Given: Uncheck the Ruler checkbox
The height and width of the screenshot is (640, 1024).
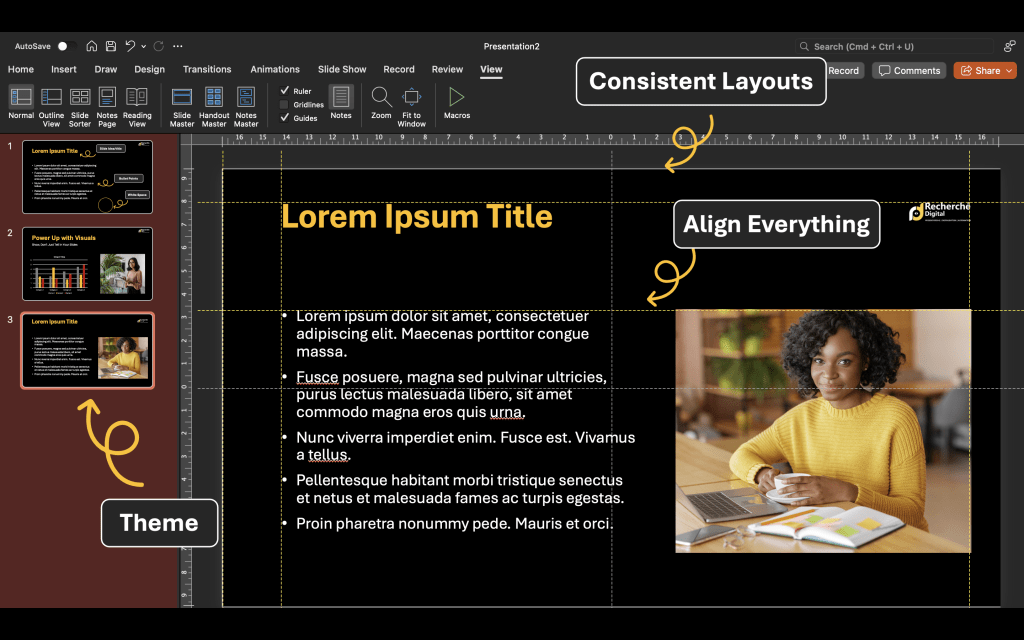Looking at the screenshot, I should 284,91.
